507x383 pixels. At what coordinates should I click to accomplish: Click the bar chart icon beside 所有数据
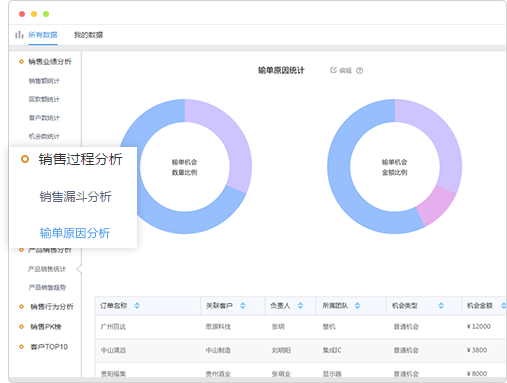coord(19,35)
